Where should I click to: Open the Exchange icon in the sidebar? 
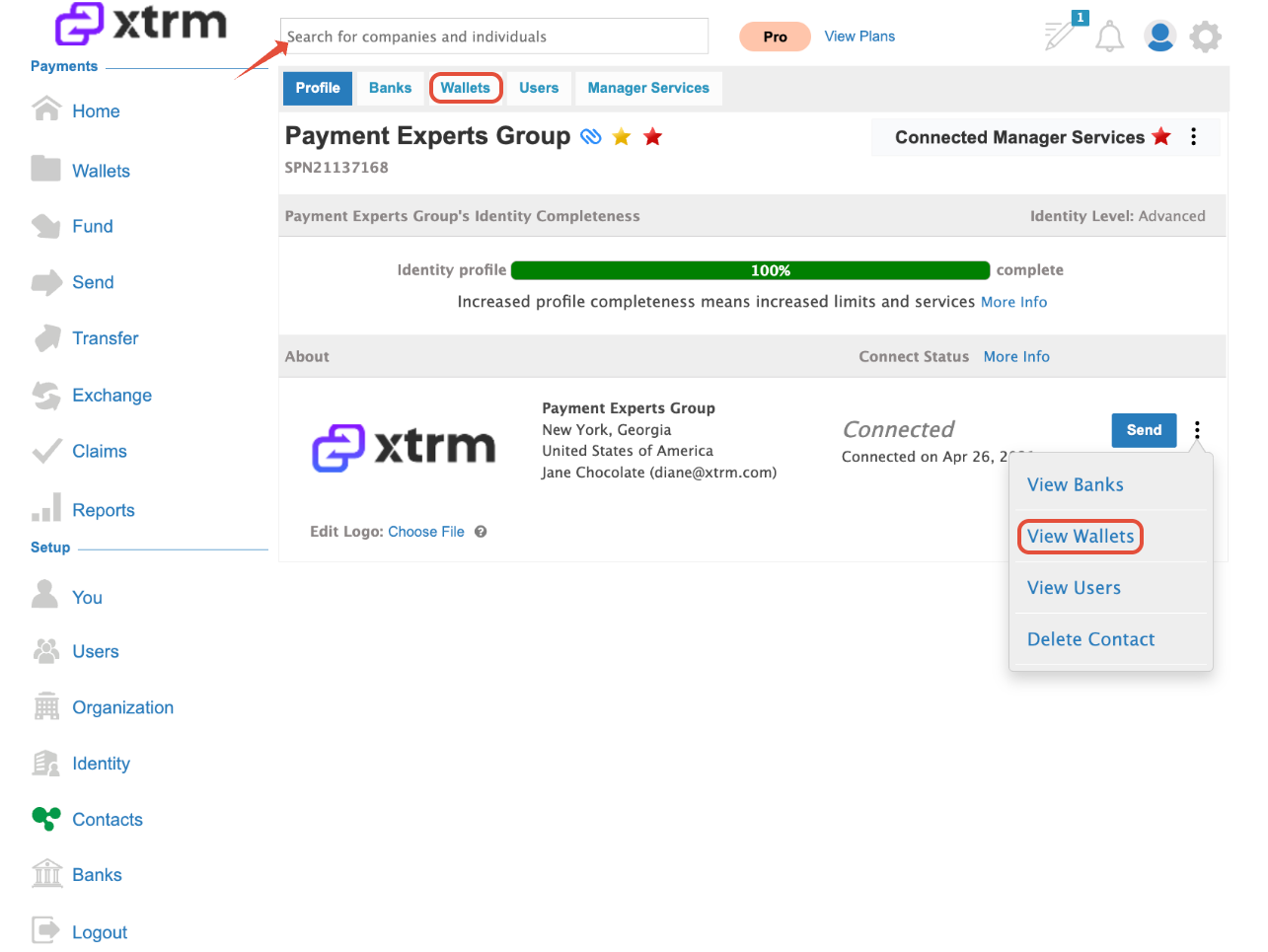pos(46,395)
